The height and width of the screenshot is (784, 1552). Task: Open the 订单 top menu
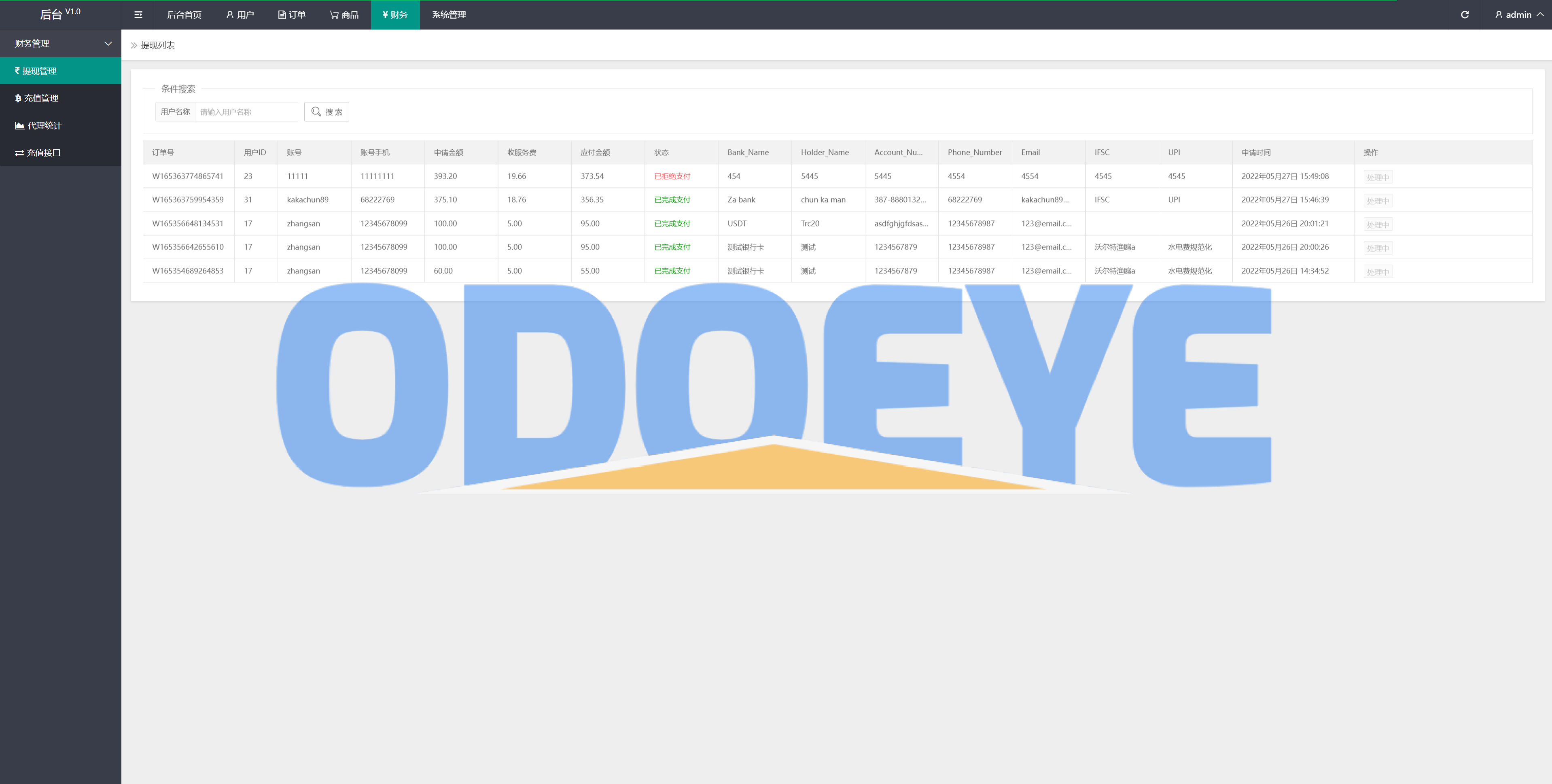click(x=292, y=15)
